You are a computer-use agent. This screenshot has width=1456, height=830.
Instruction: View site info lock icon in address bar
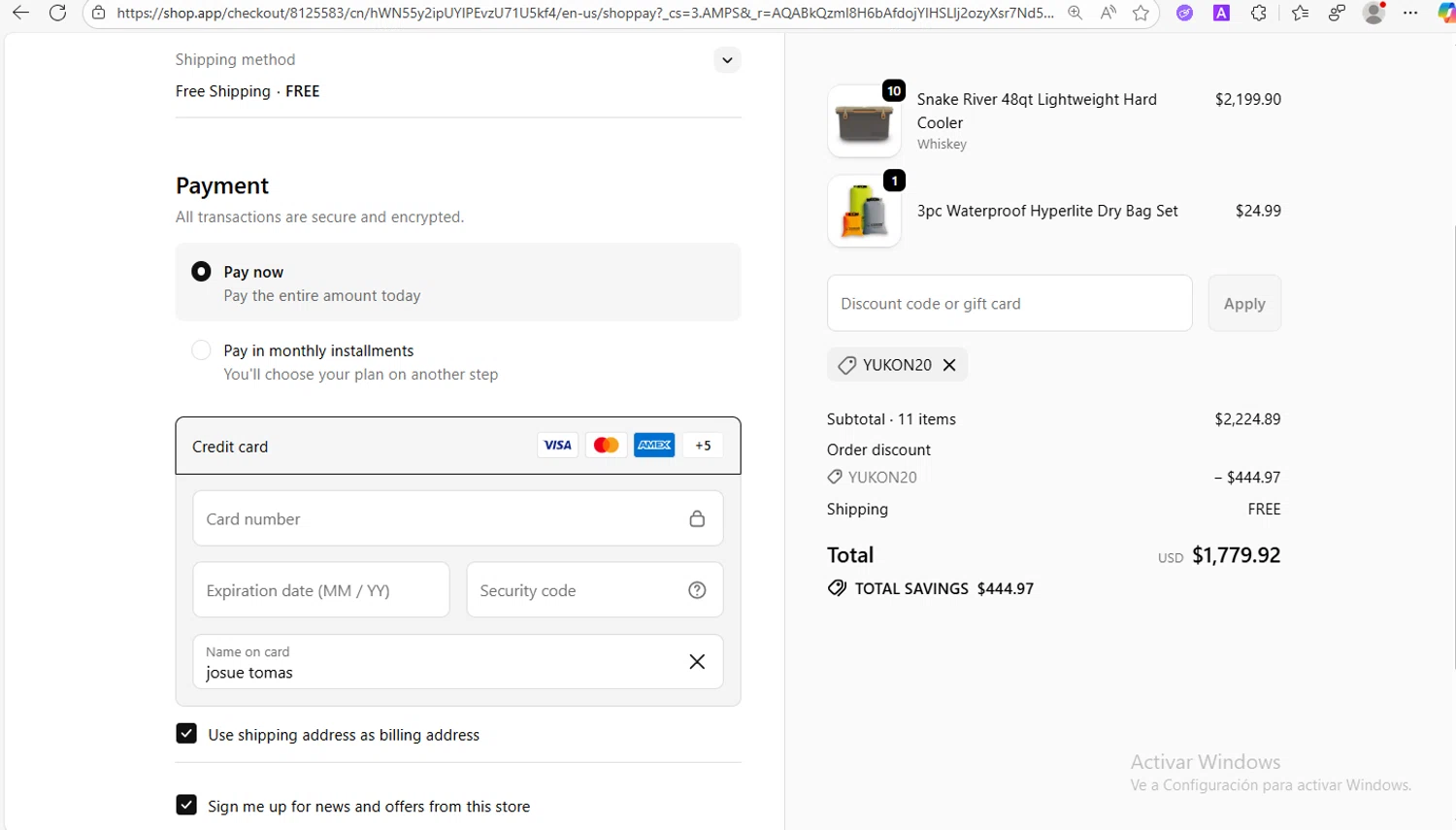pos(98,13)
